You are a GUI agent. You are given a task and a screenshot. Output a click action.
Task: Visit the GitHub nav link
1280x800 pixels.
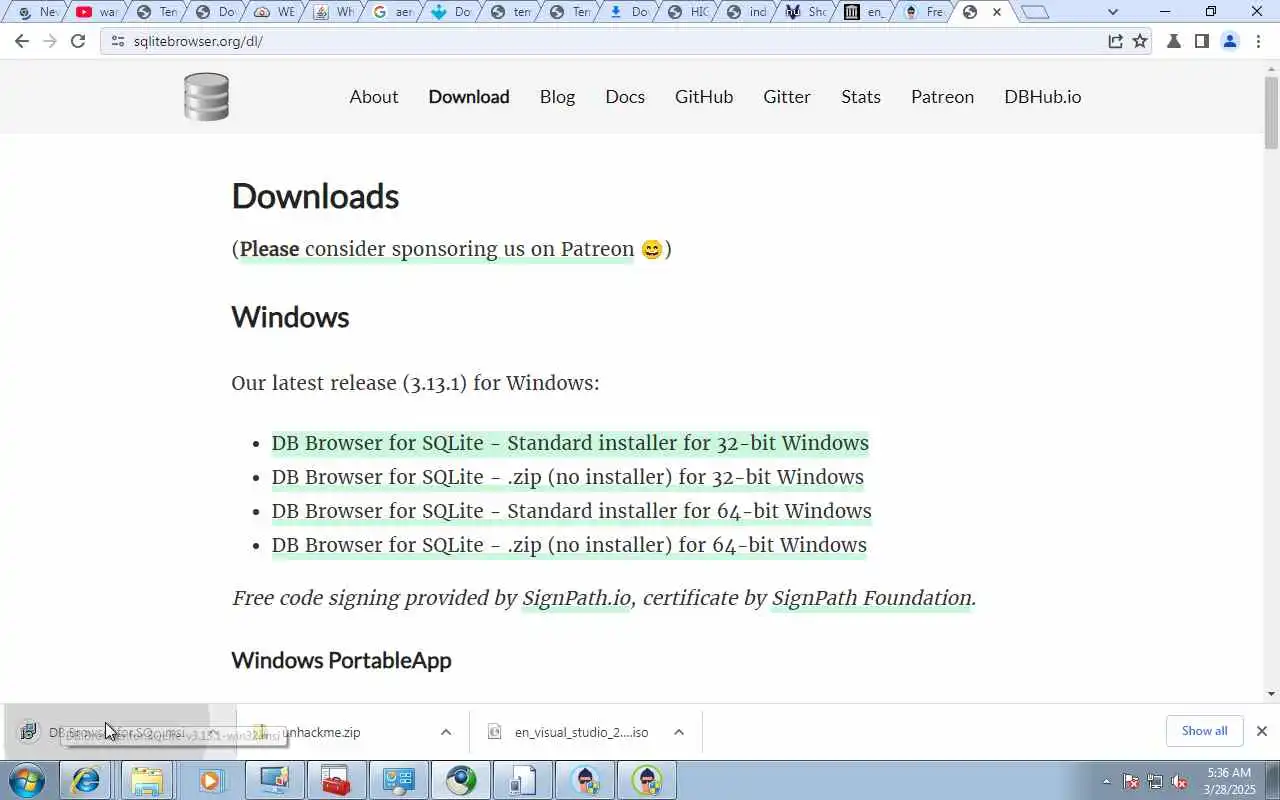pyautogui.click(x=704, y=97)
